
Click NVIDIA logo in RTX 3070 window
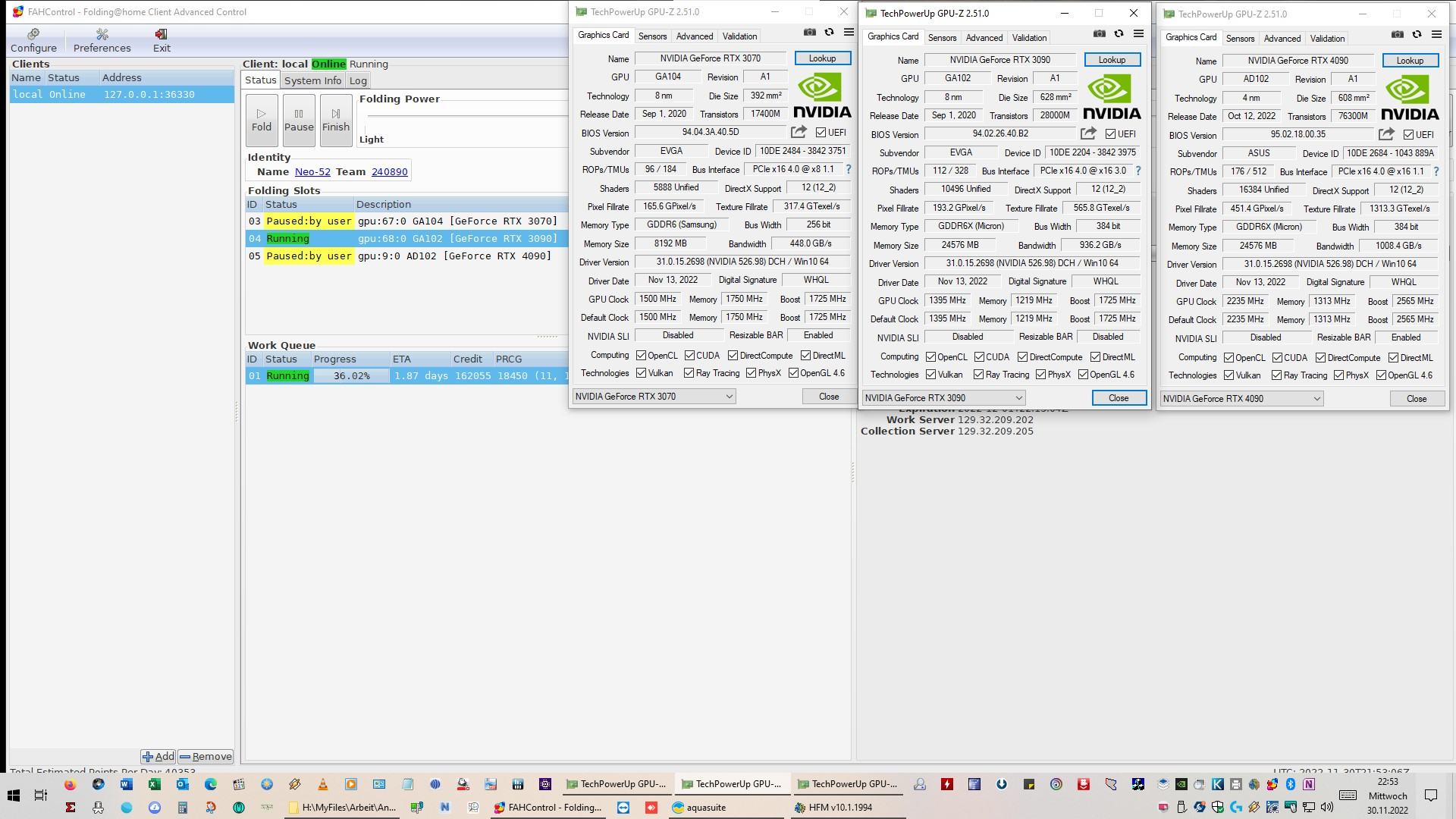[x=822, y=96]
